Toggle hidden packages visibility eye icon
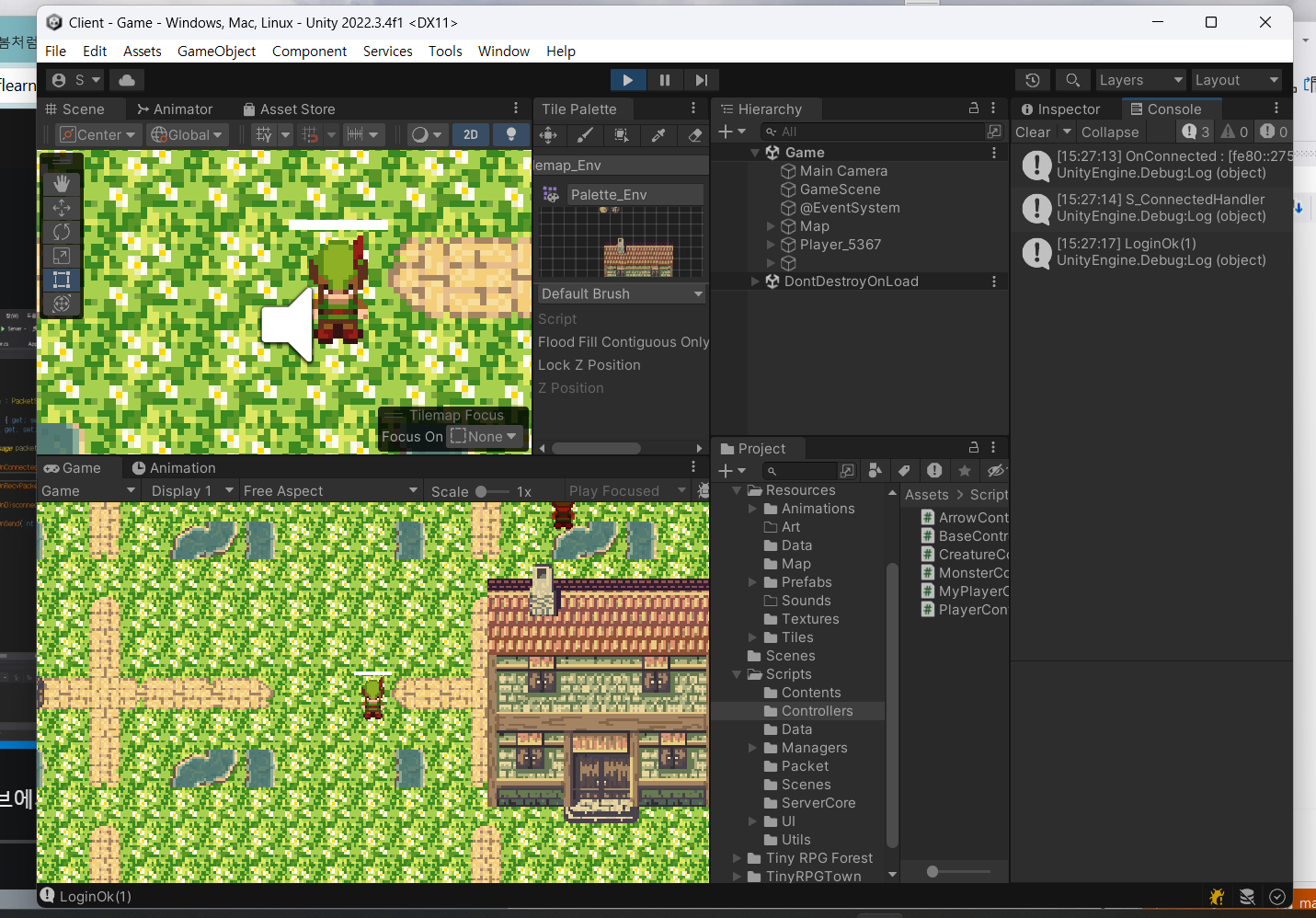 (x=996, y=471)
